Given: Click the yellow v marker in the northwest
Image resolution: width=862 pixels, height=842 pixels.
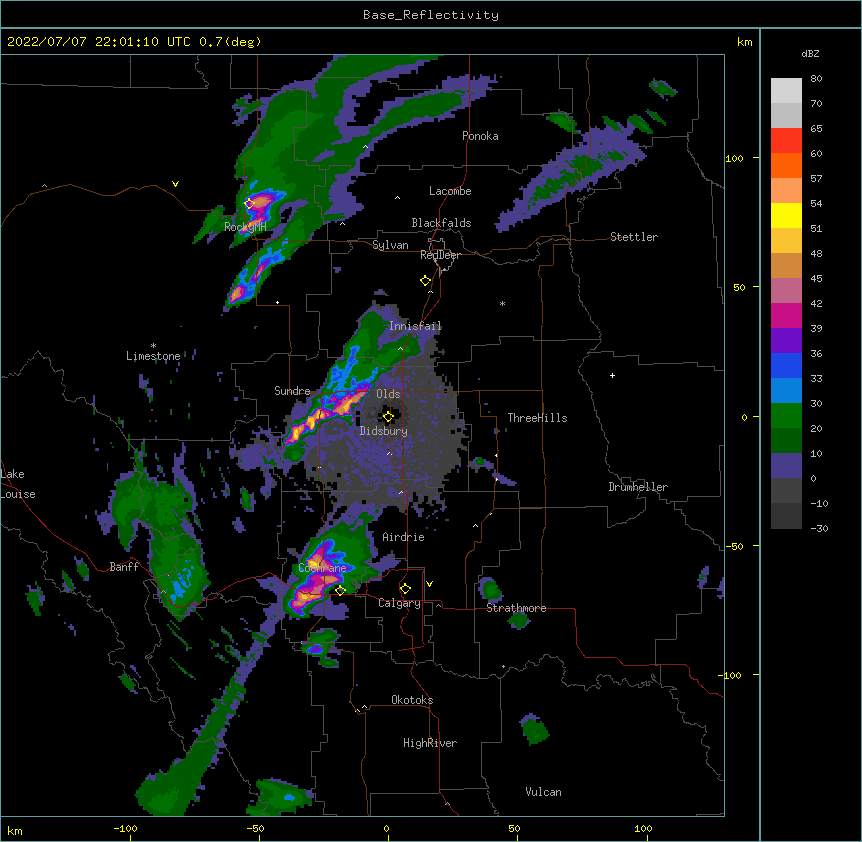Looking at the screenshot, I should click(175, 184).
